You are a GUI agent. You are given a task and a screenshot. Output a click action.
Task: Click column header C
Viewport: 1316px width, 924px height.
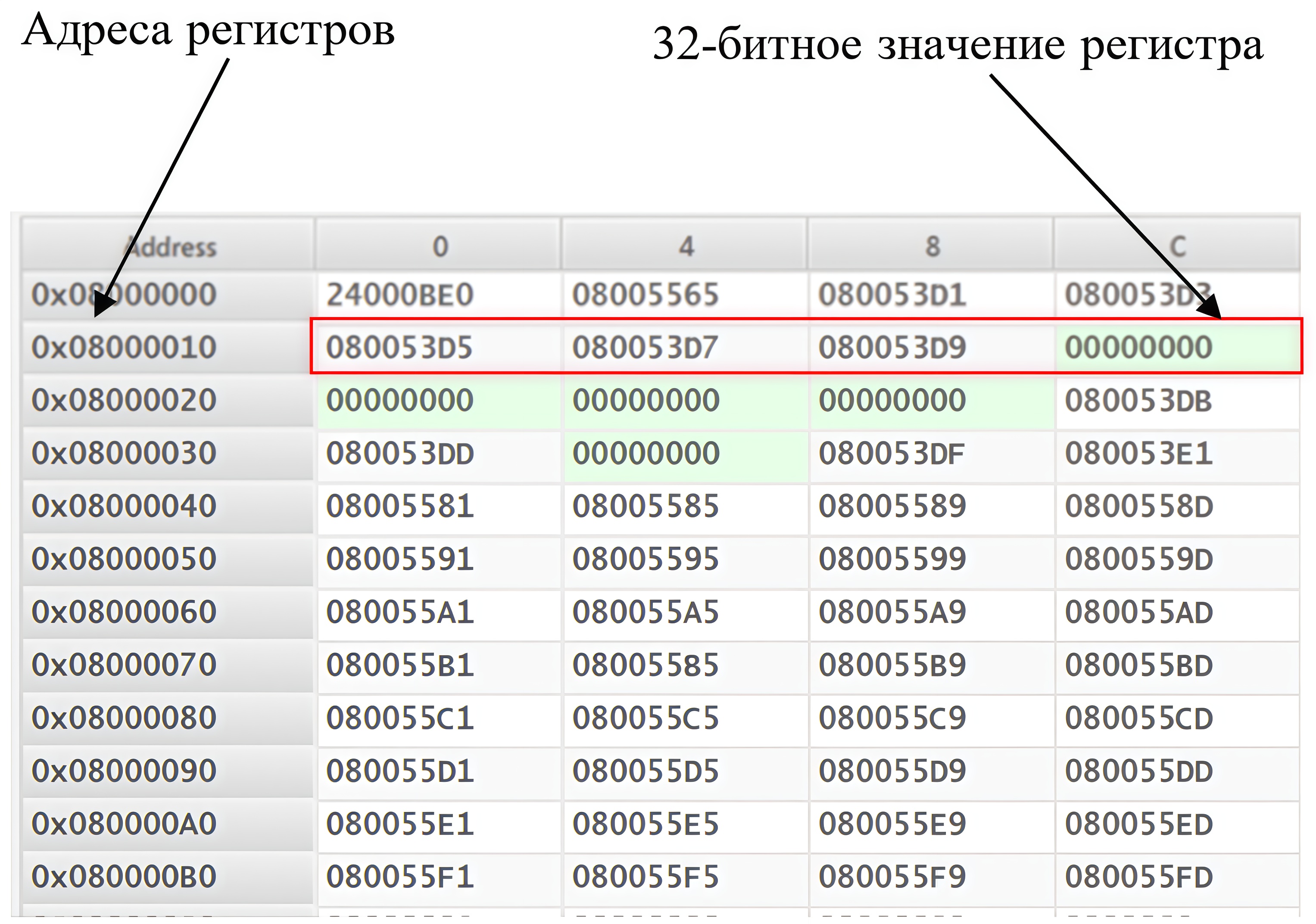pyautogui.click(x=1177, y=246)
